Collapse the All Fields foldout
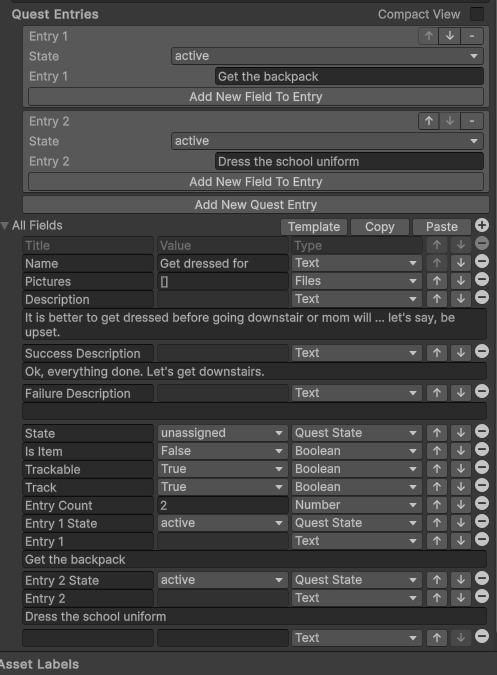This screenshot has height=675, width=497. (5, 226)
